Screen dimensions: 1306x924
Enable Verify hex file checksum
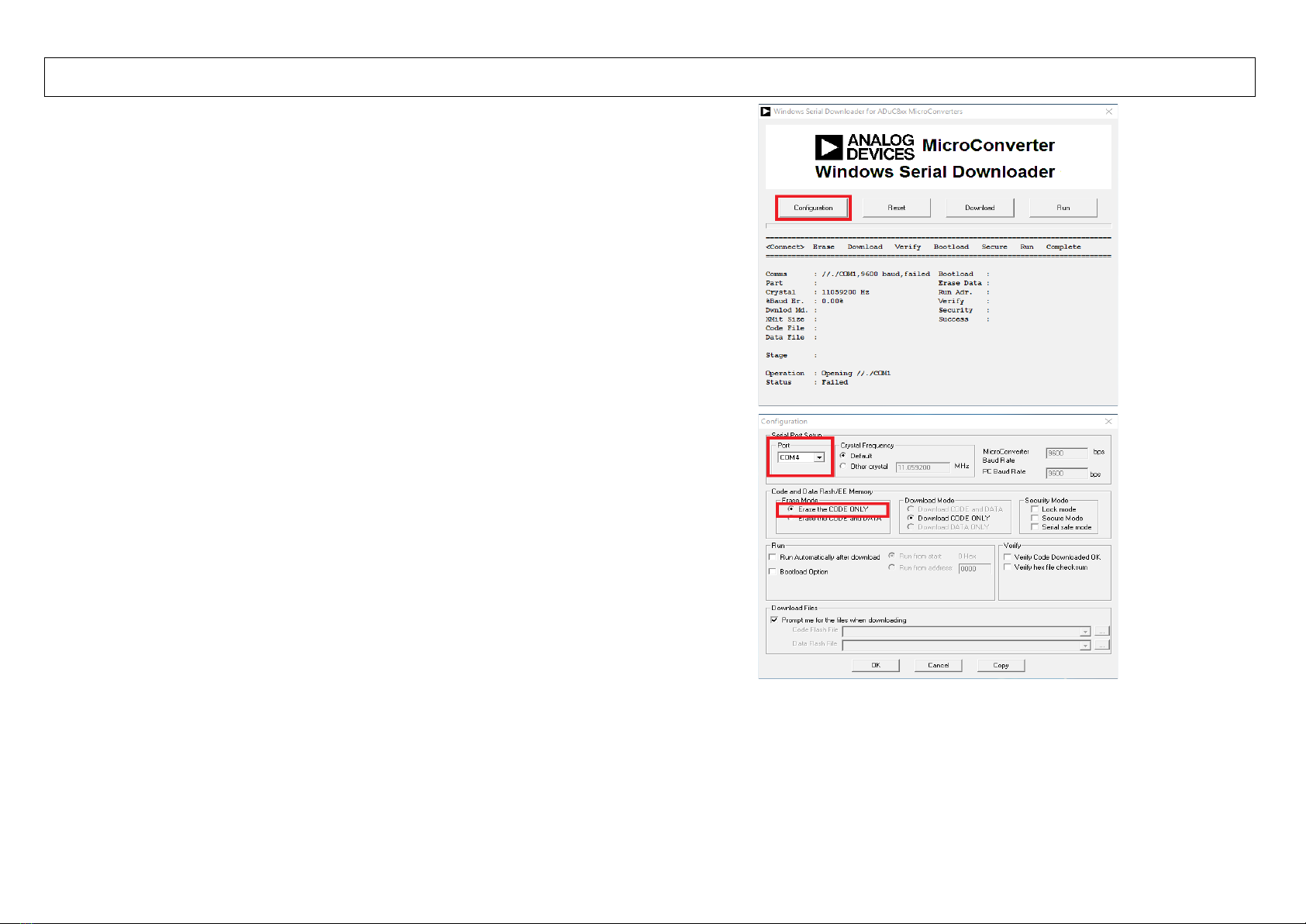(x=1008, y=567)
